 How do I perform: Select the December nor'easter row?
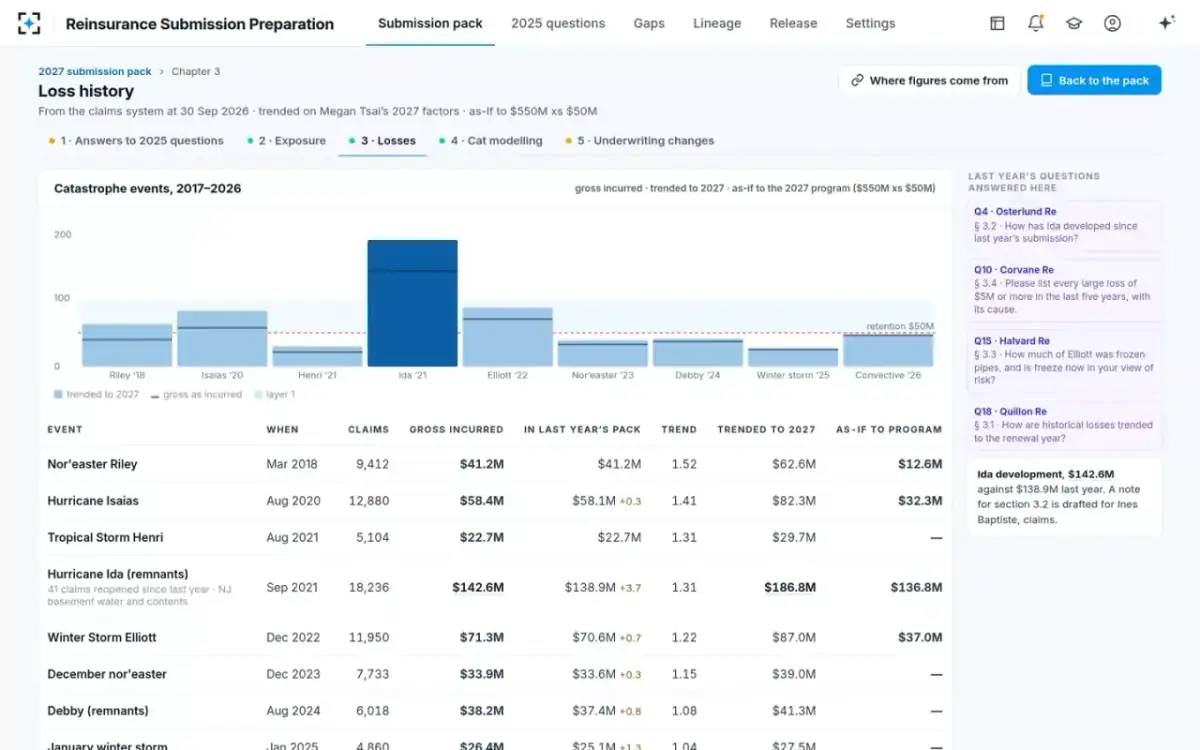click(x=495, y=674)
